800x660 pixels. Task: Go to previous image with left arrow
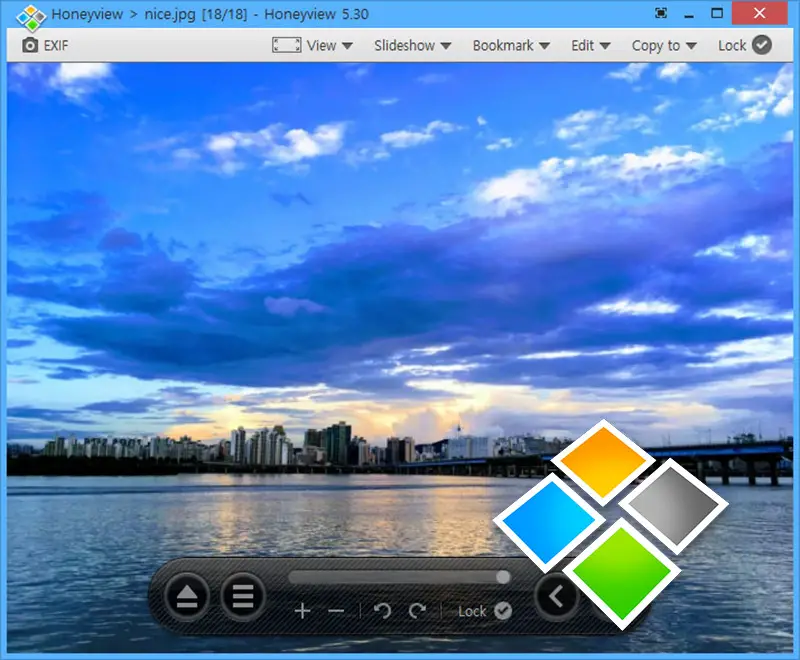pyautogui.click(x=556, y=596)
